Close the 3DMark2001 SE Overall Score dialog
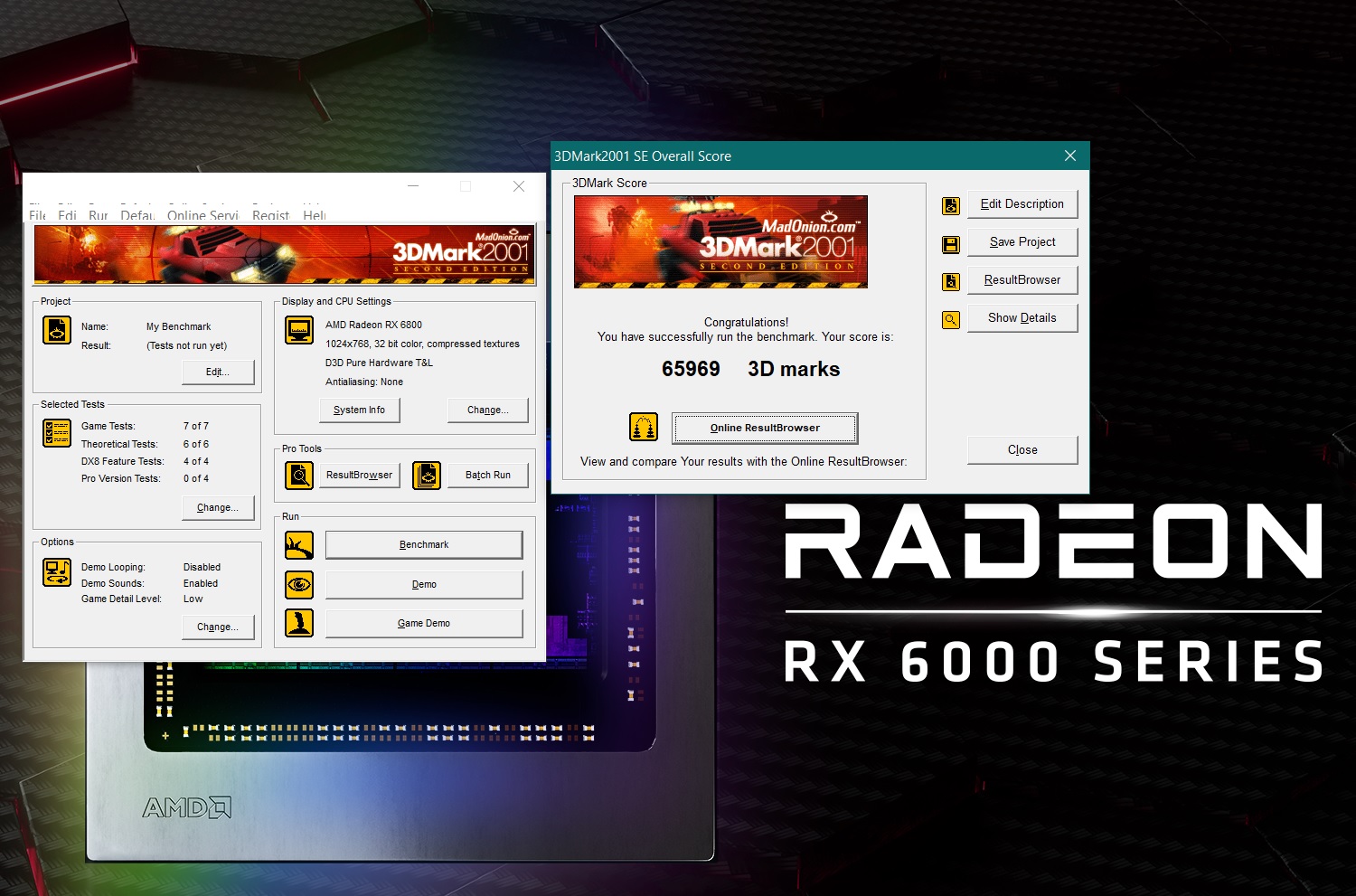 coord(1070,156)
